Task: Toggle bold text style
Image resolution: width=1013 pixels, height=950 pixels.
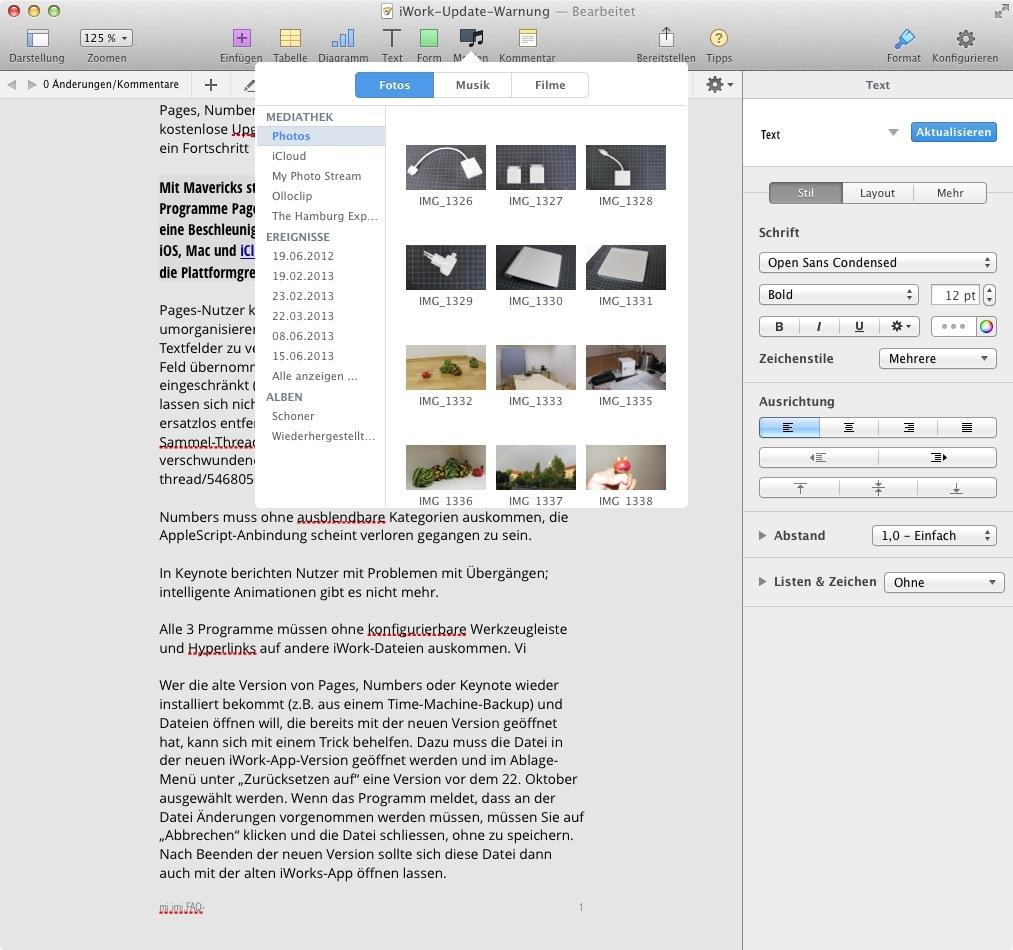Action: tap(779, 326)
